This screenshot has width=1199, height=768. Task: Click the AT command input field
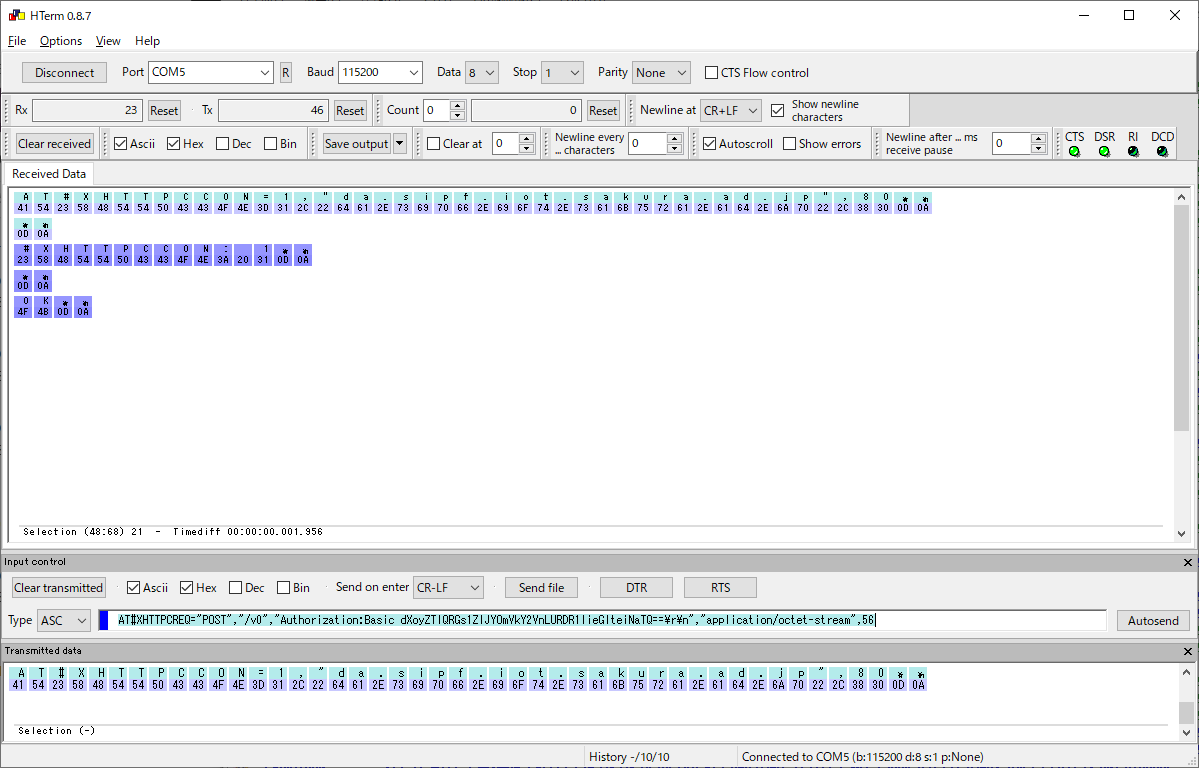[x=600, y=621]
